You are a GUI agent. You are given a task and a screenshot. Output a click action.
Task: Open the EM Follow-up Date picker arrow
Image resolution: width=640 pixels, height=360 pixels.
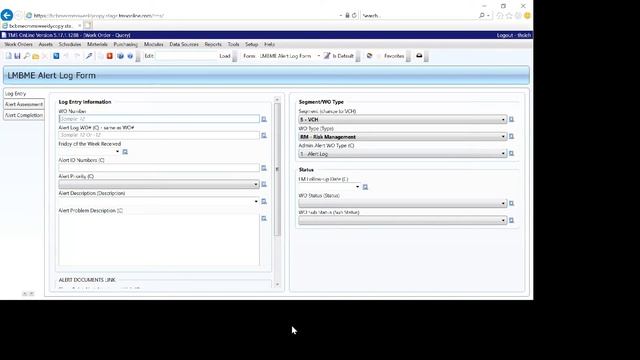358,187
